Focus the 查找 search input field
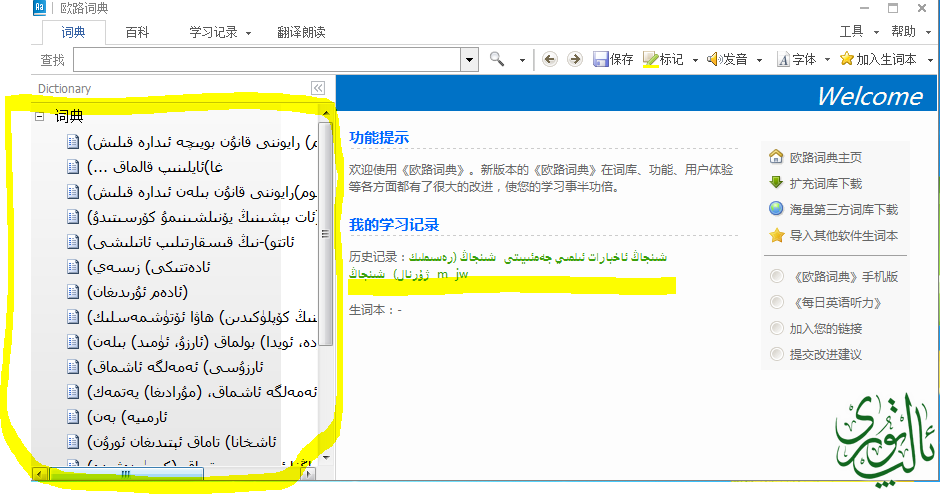 [267, 60]
